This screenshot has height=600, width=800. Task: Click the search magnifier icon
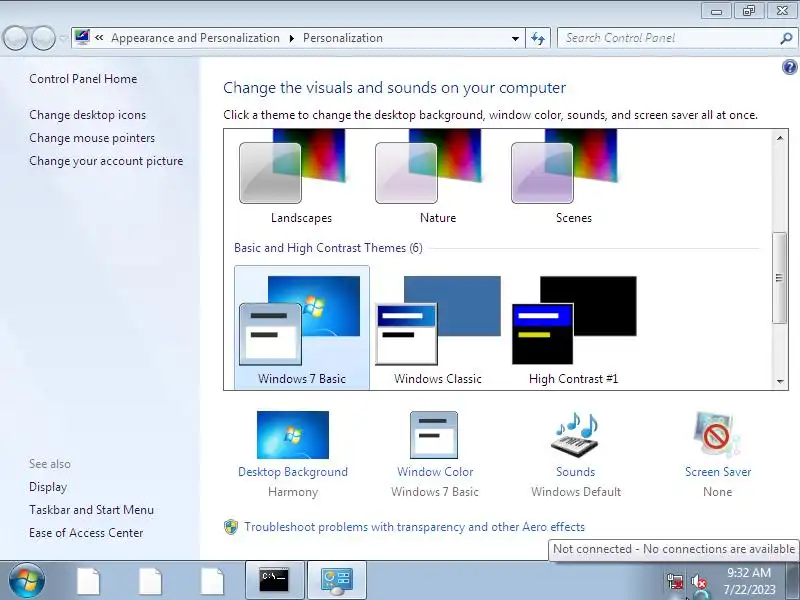tap(786, 38)
